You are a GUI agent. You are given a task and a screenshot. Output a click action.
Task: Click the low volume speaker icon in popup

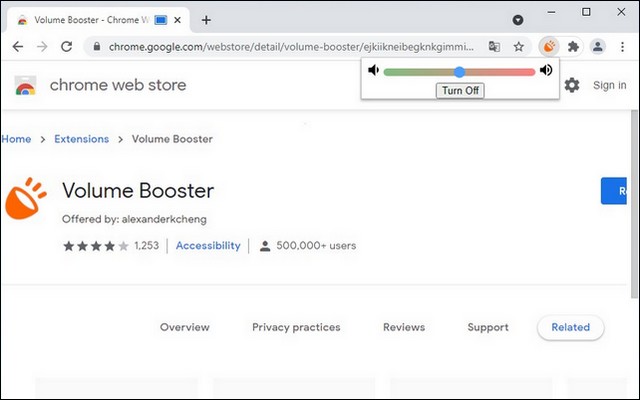coord(373,70)
